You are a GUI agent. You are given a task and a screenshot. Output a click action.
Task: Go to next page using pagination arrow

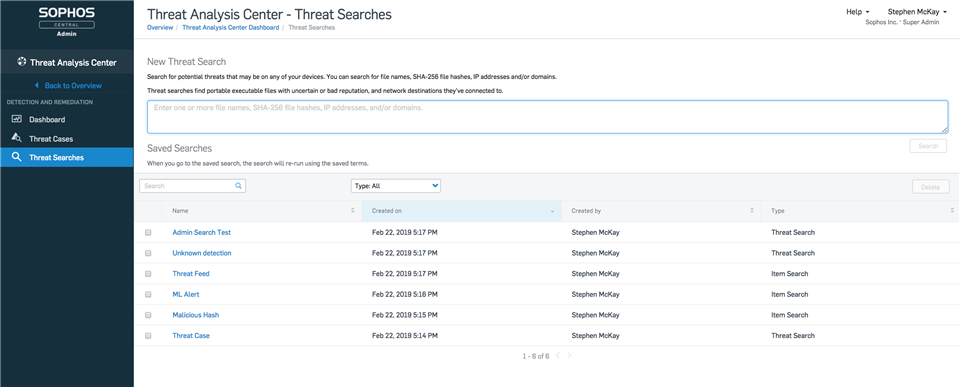click(x=569, y=355)
